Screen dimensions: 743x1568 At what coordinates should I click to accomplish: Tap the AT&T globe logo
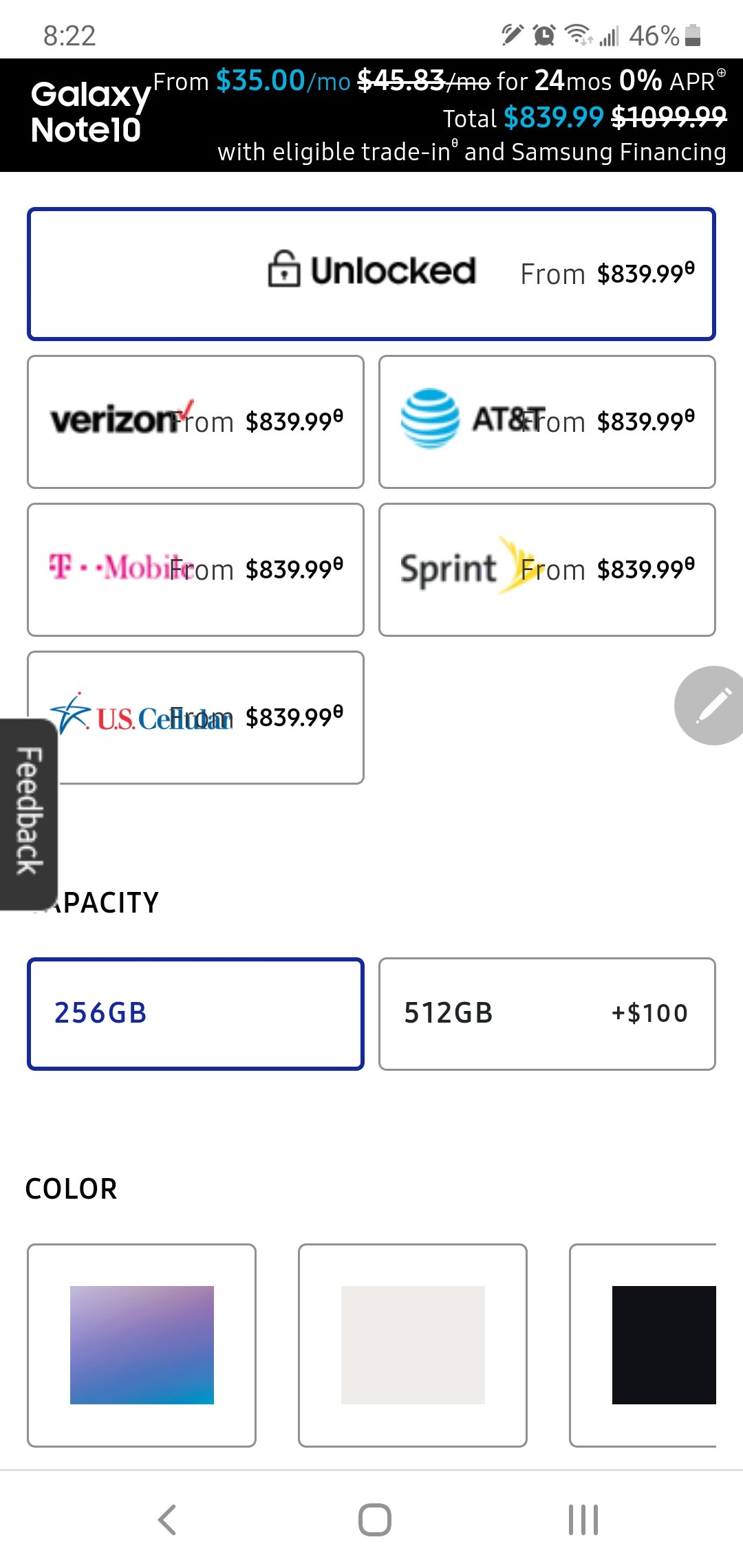pos(430,418)
